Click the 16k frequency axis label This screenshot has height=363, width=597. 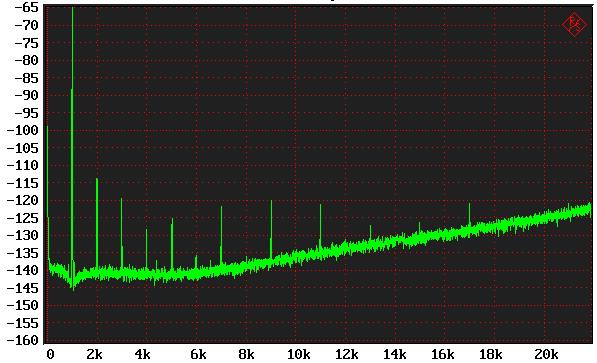pos(442,355)
